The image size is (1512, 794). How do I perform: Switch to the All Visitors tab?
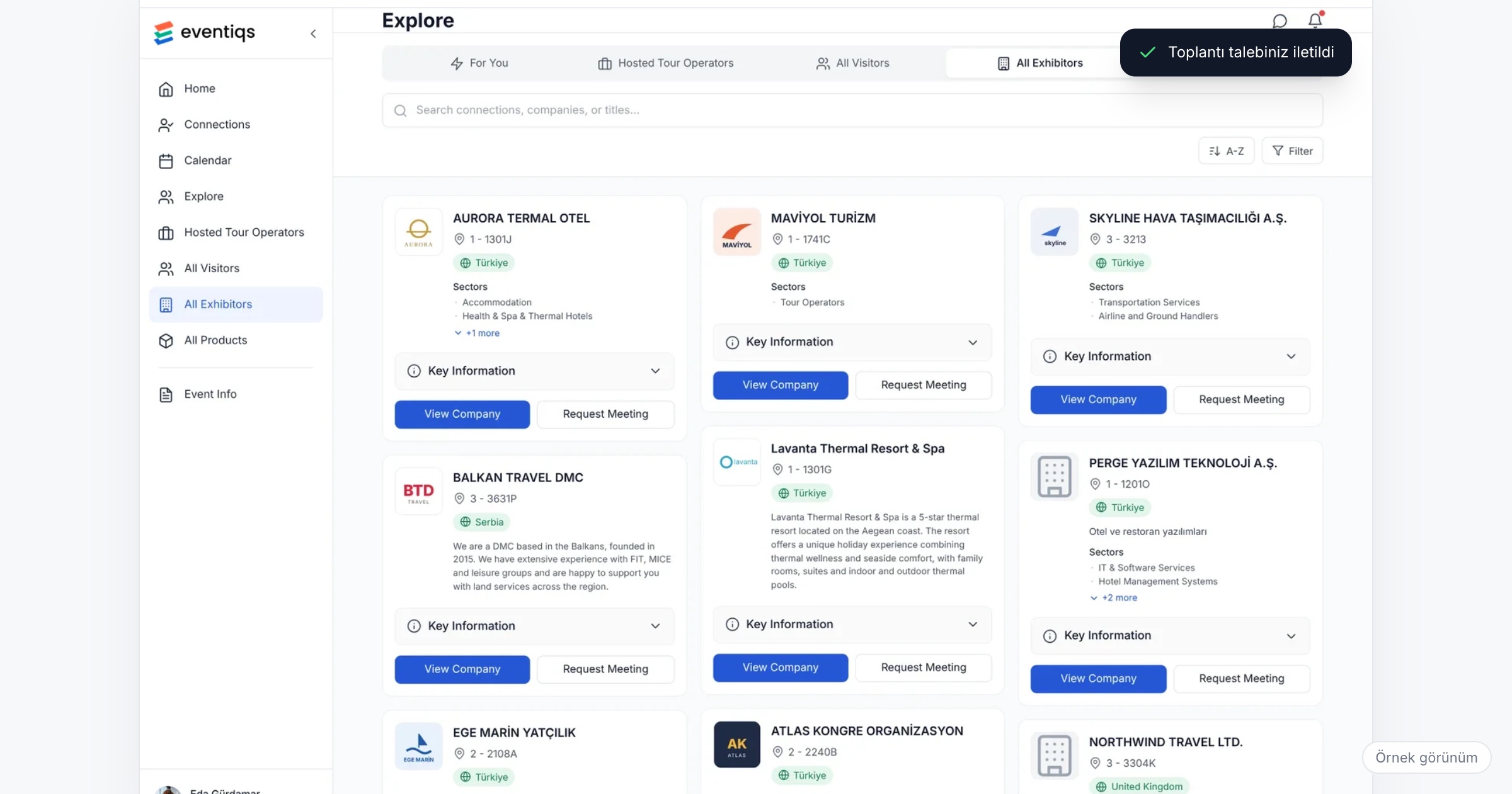coord(852,63)
